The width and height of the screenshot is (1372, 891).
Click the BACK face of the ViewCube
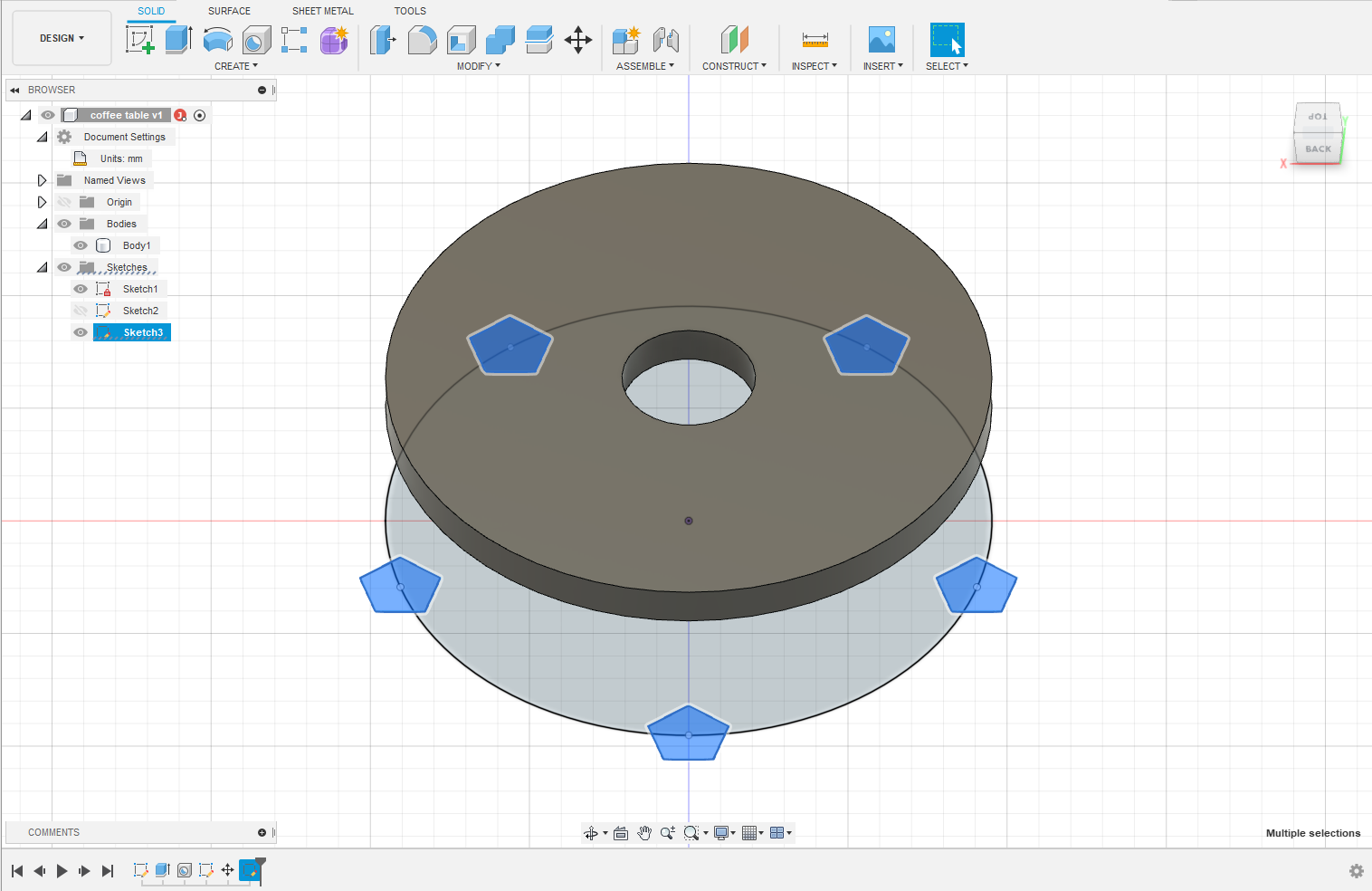click(1318, 148)
